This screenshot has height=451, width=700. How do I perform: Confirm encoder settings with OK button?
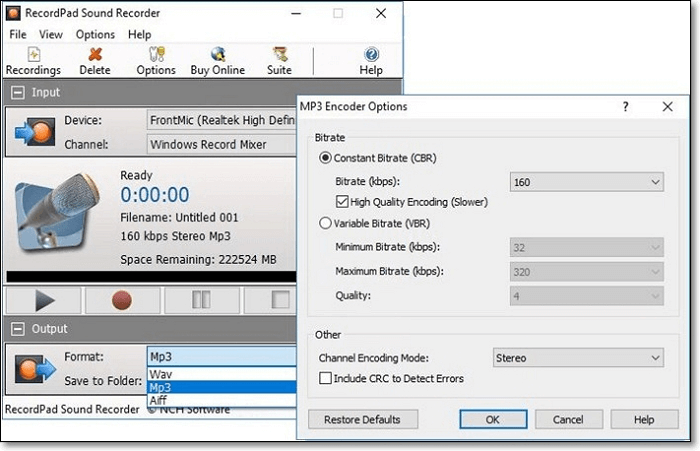click(x=492, y=420)
